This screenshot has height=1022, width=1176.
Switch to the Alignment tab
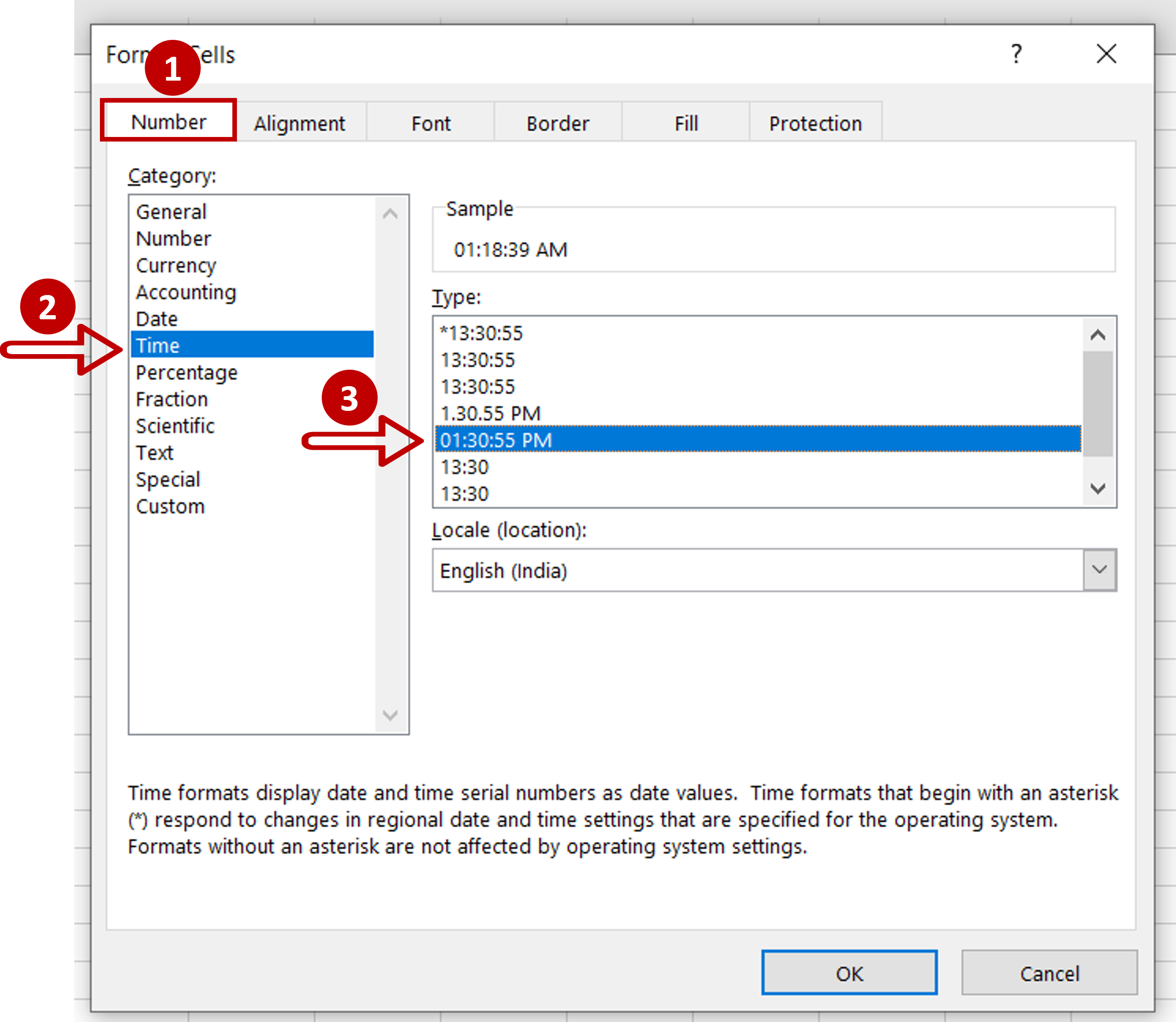click(299, 123)
